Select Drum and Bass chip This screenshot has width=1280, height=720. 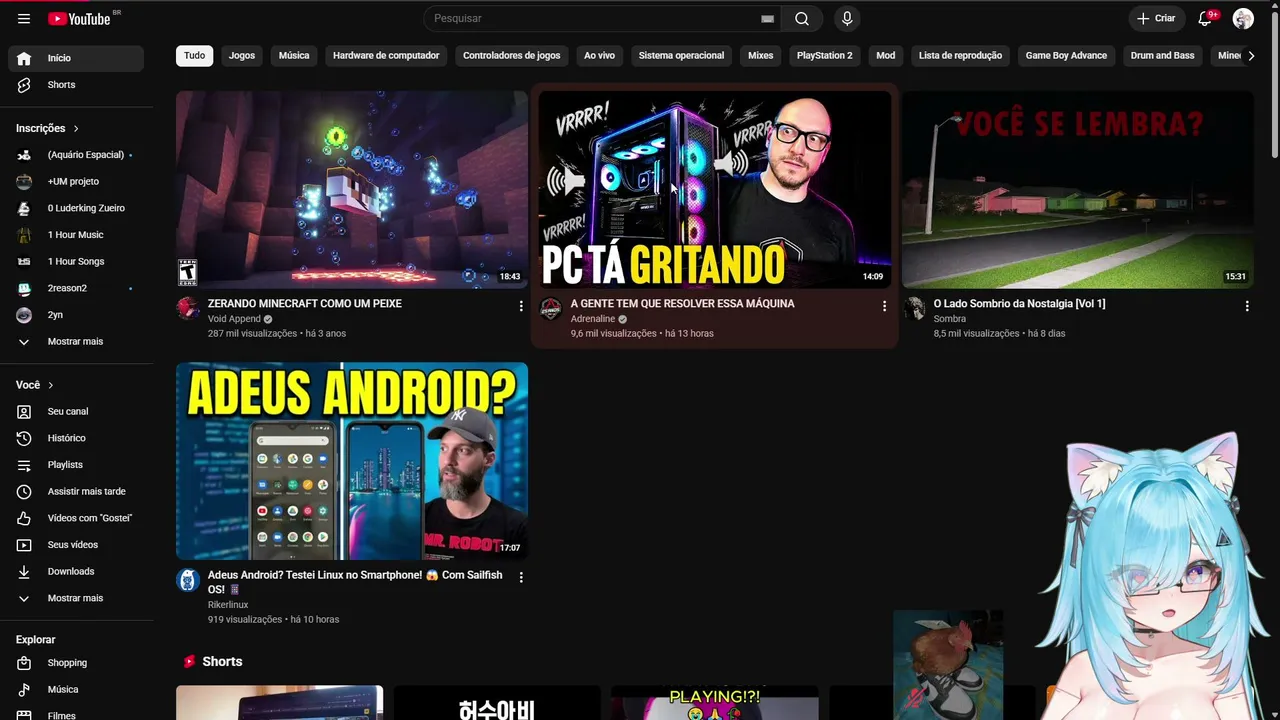point(1163,56)
